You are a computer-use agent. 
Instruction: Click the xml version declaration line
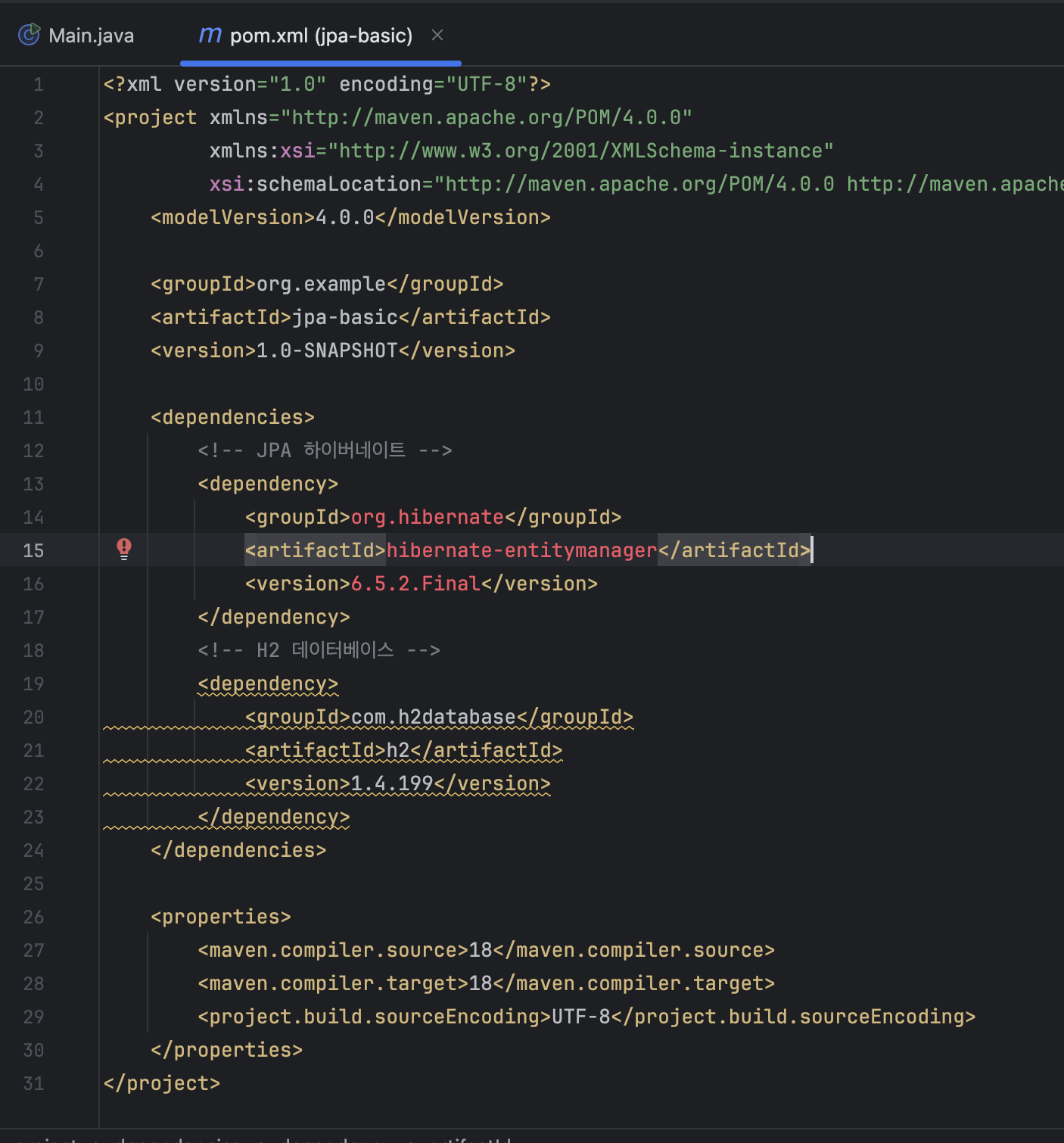pos(327,84)
